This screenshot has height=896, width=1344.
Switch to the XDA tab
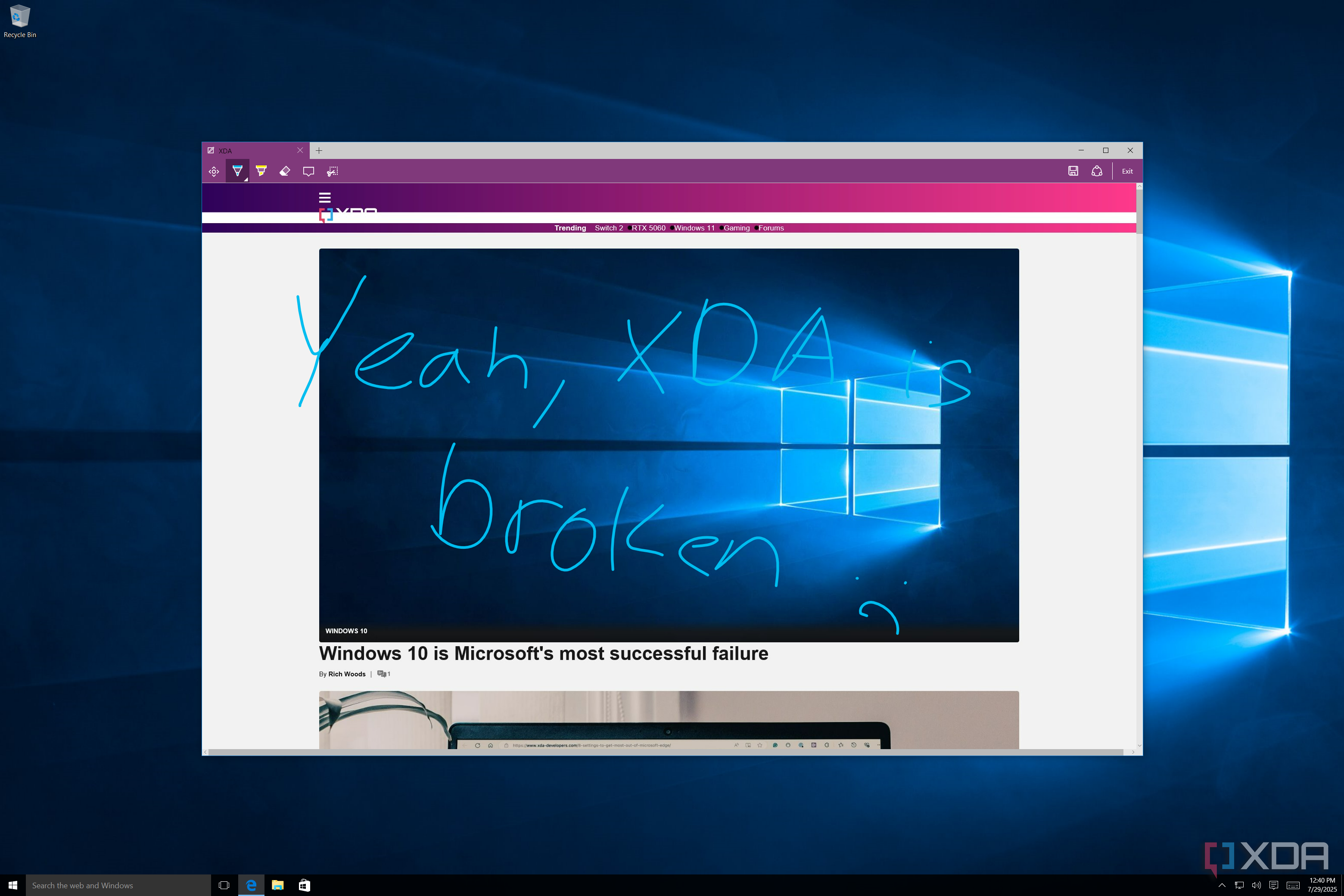pos(255,150)
